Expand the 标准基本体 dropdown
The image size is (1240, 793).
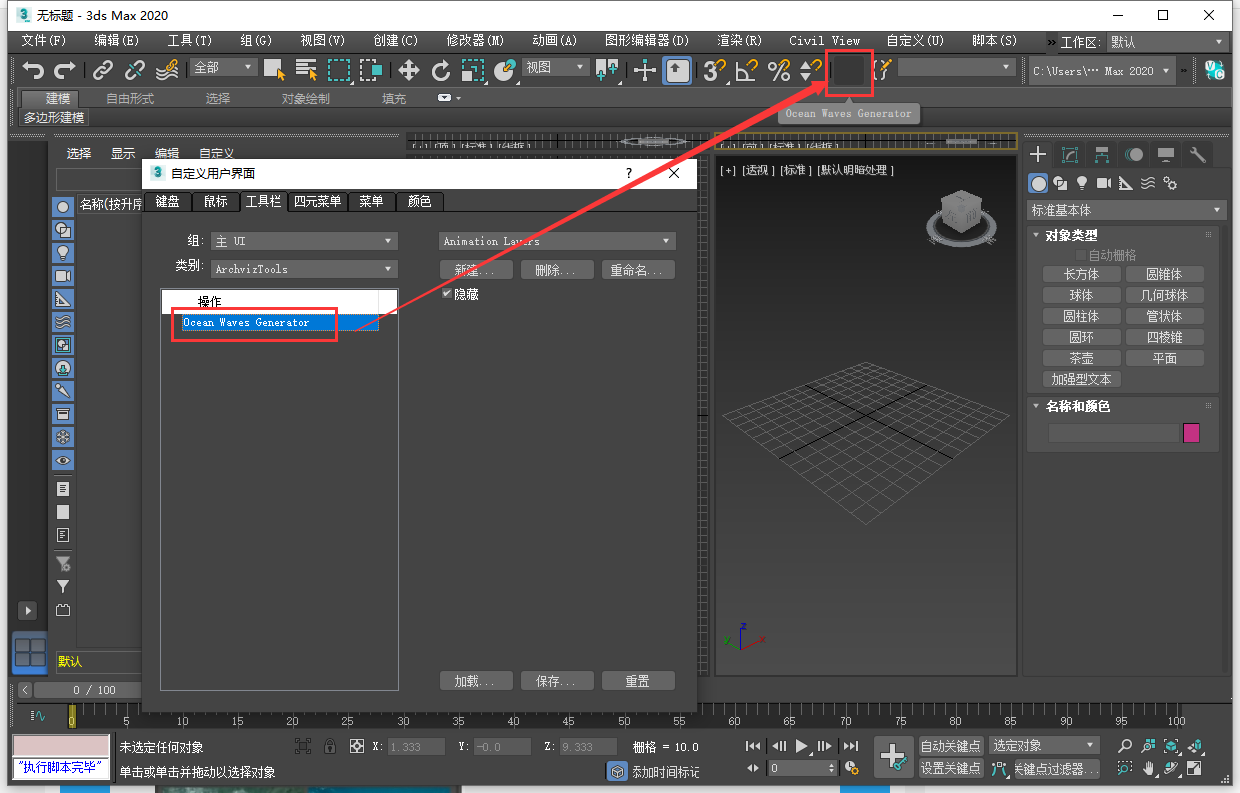click(x=1126, y=210)
